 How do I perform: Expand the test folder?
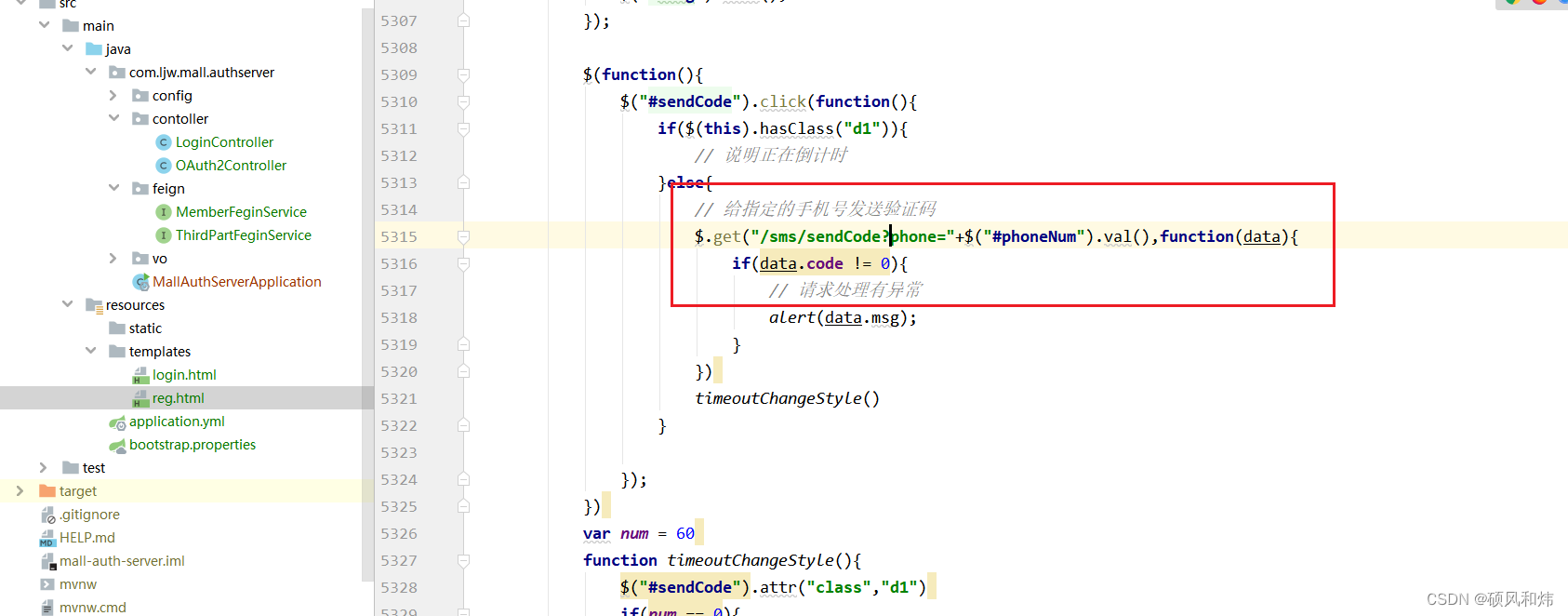pos(44,467)
